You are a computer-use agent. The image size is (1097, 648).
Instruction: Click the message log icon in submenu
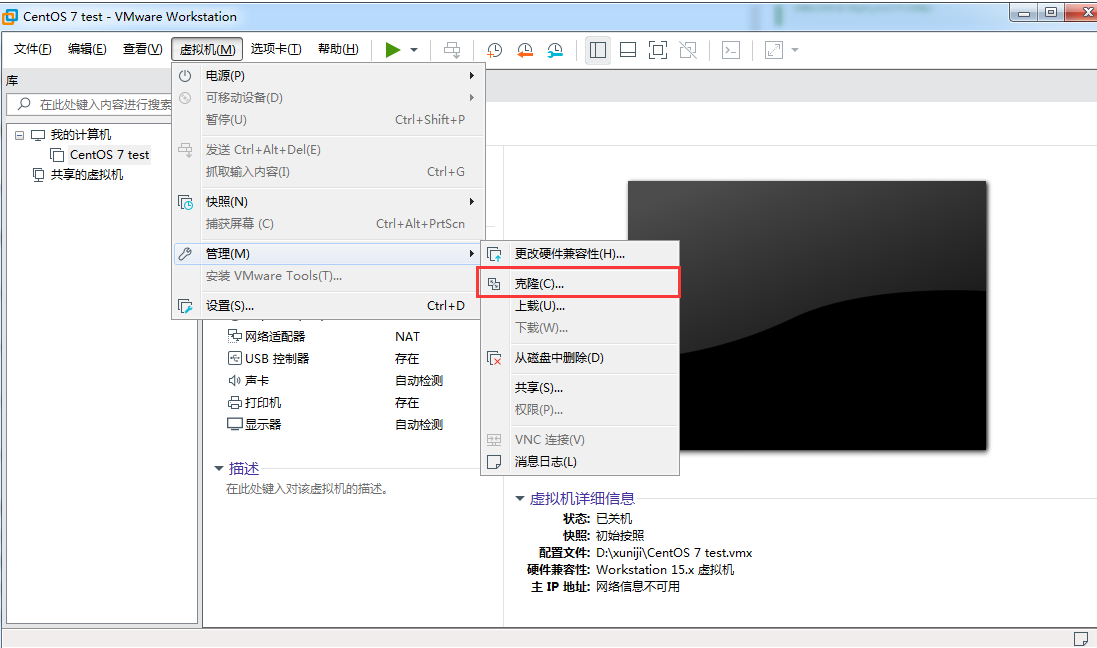click(494, 462)
